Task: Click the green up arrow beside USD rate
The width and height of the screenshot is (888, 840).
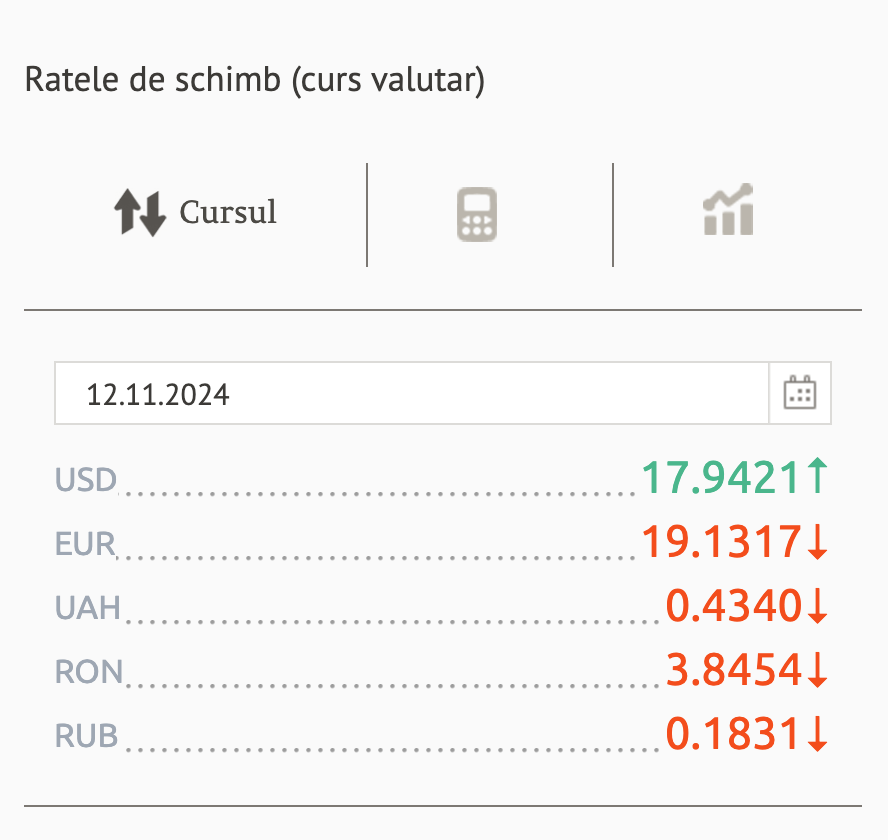Action: 817,478
